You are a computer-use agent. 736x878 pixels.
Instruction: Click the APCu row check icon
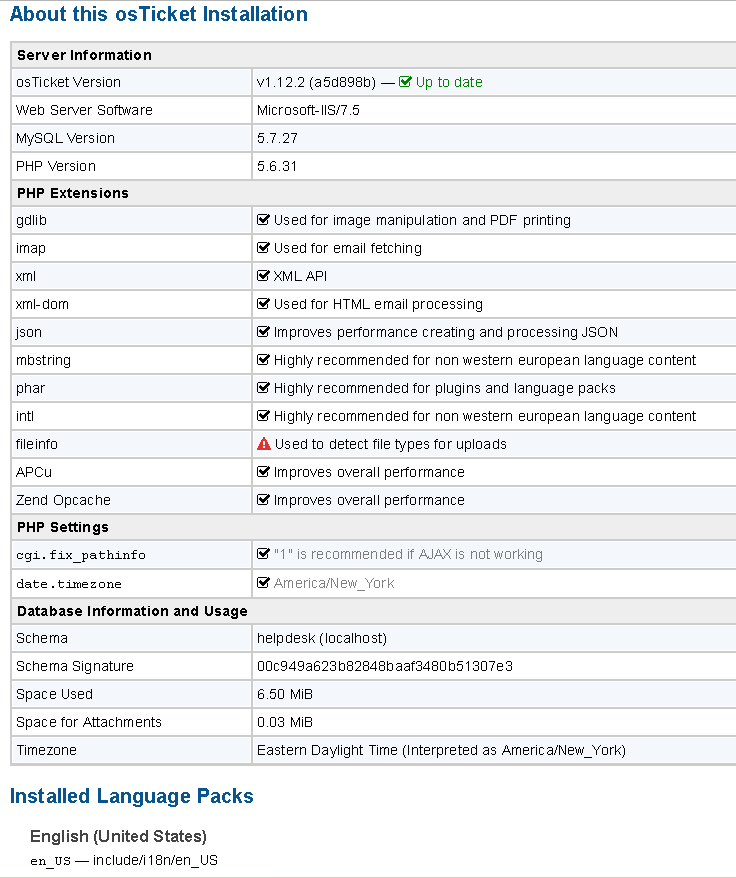coord(263,471)
